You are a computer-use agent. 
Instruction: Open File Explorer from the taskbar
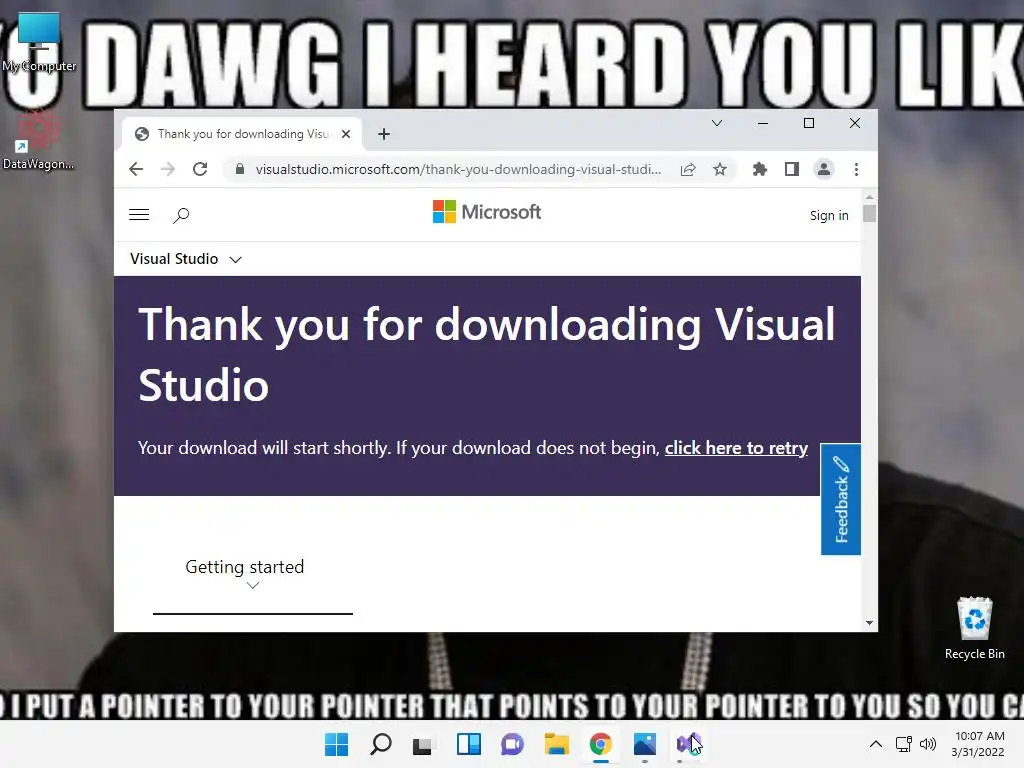556,744
